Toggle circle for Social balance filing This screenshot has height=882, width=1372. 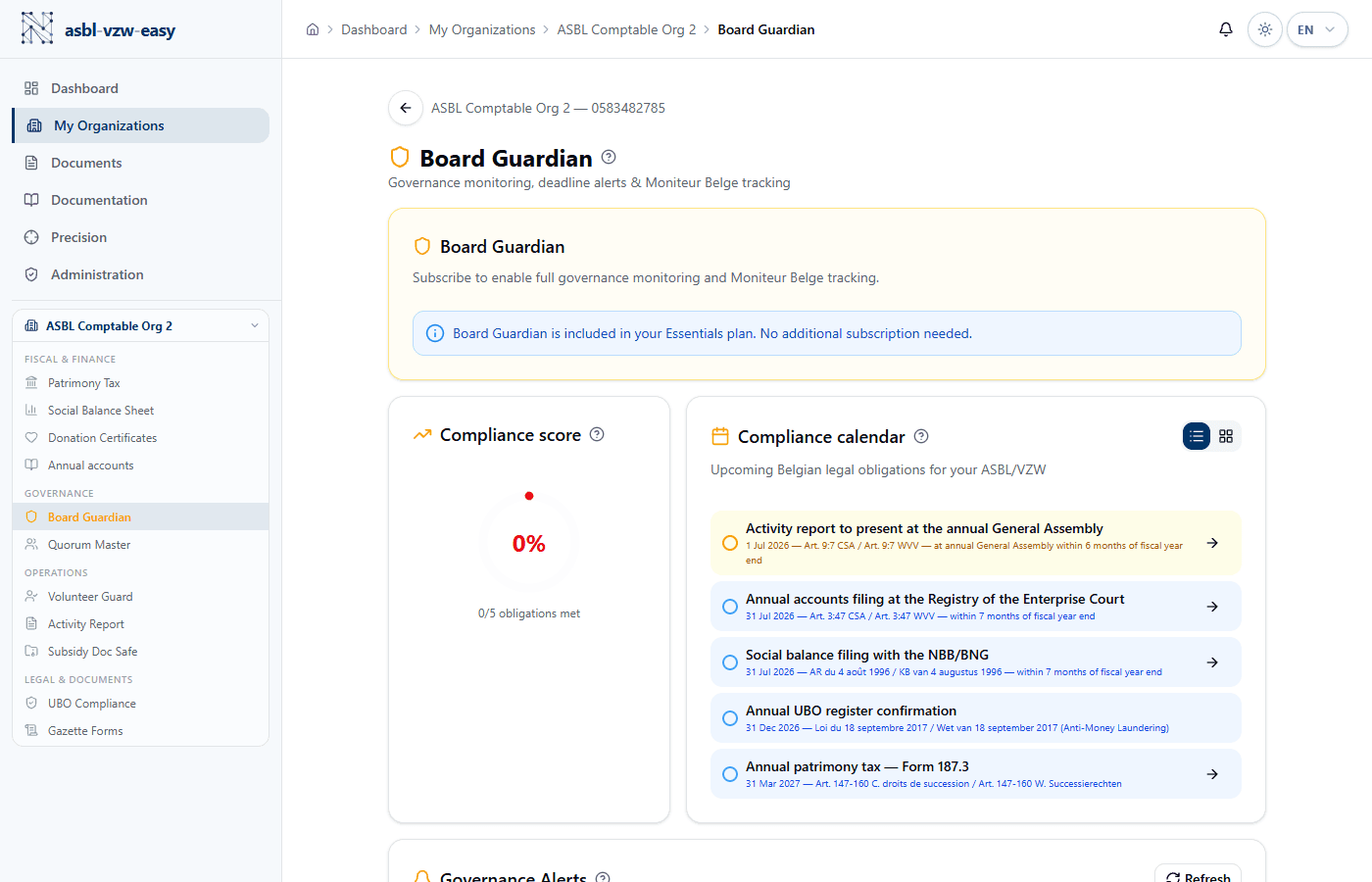pyautogui.click(x=730, y=662)
